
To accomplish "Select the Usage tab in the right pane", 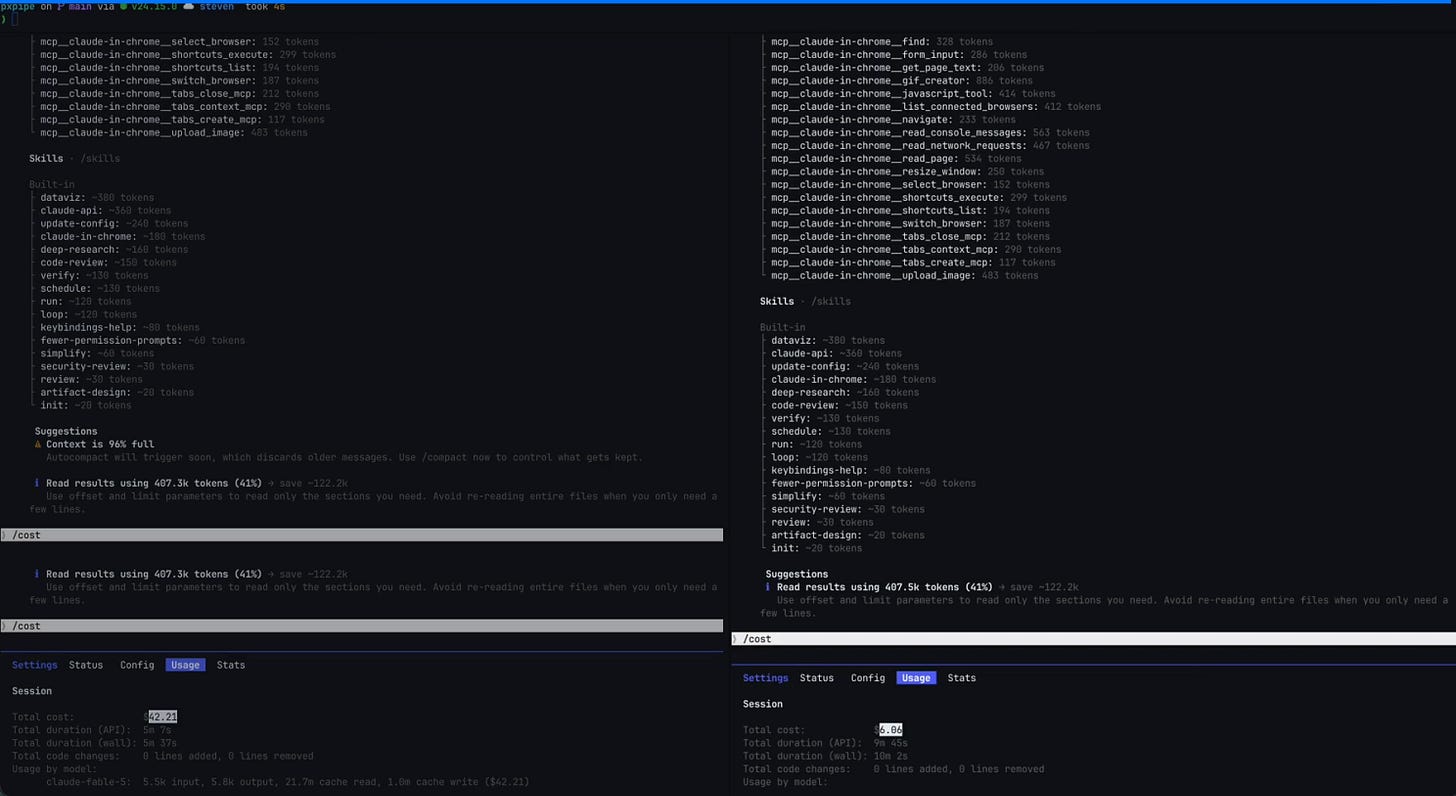I will coord(916,678).
